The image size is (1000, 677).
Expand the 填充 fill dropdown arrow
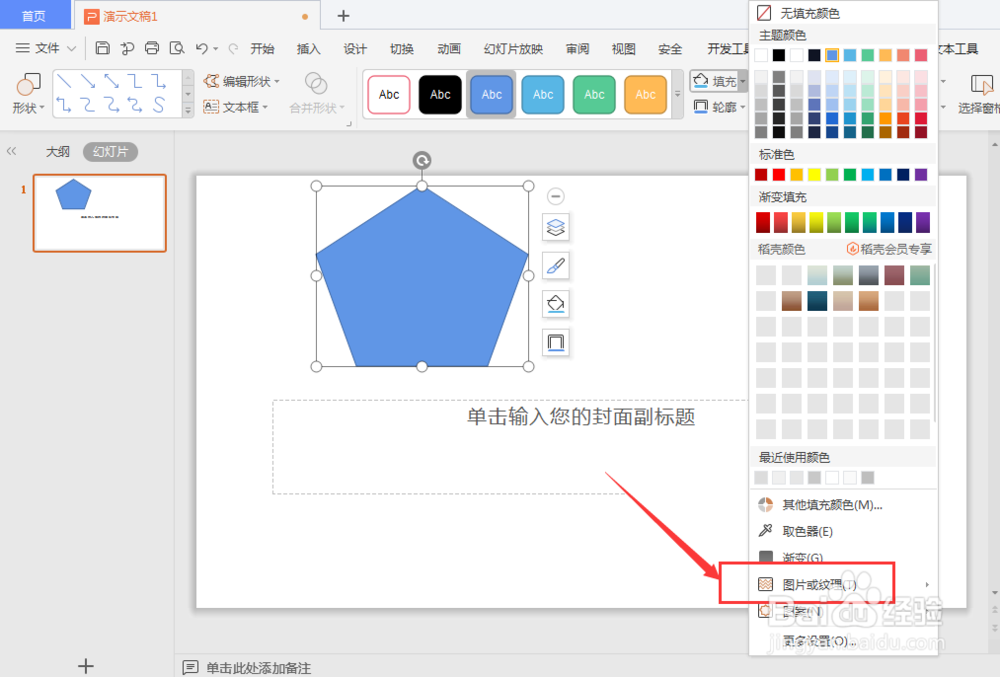point(742,81)
